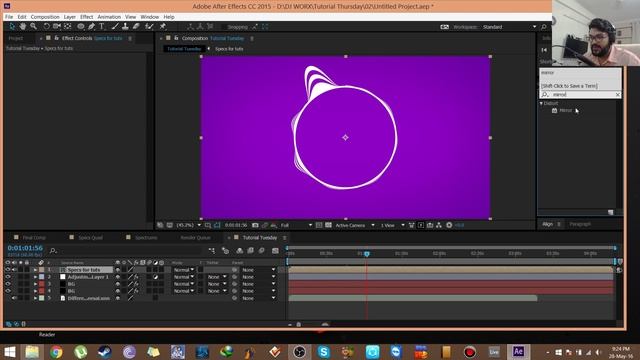
Task: Expand the Adjustment Layer 1 properties
Action: (x=36, y=277)
